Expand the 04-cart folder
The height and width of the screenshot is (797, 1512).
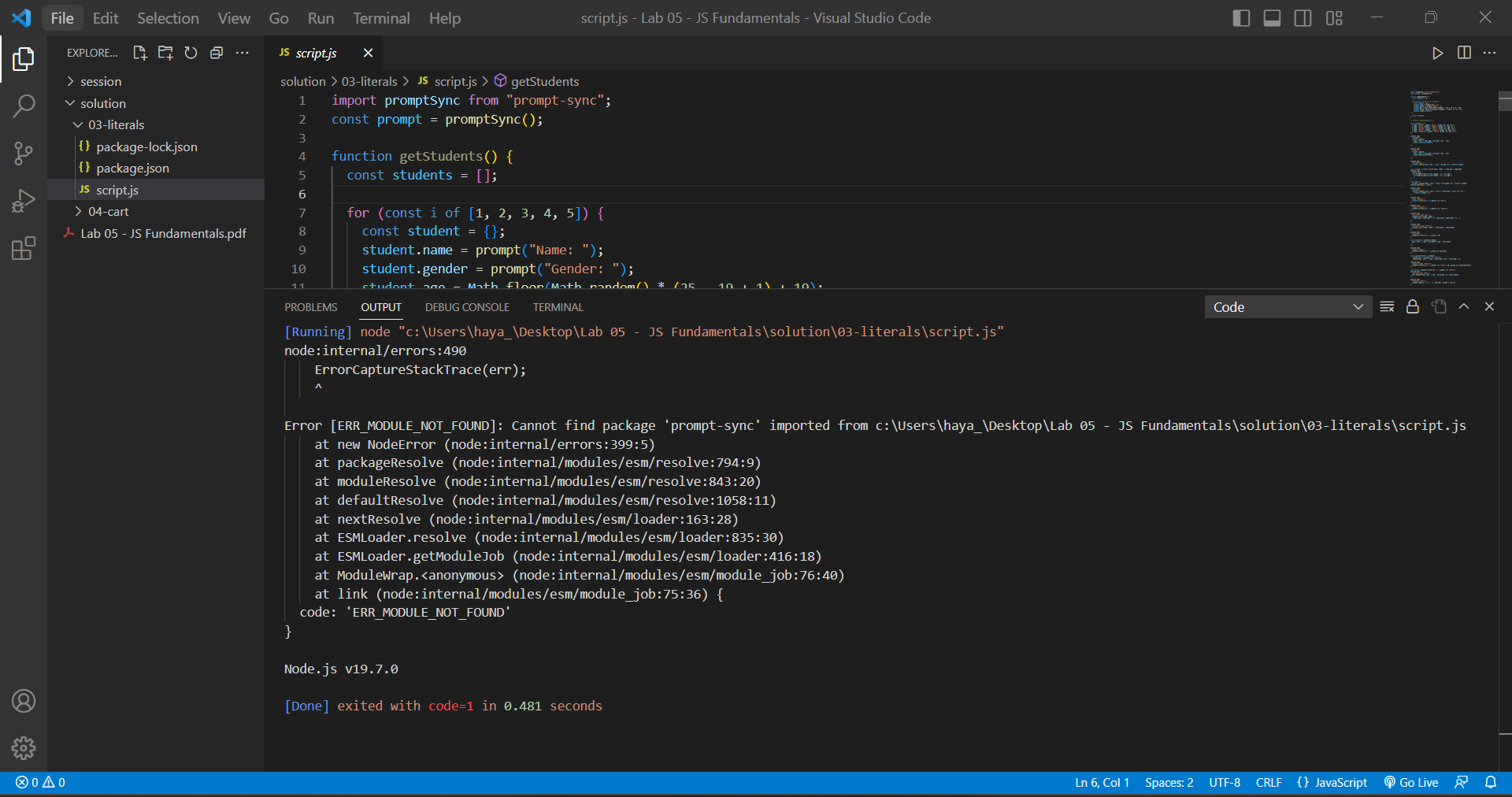108,212
